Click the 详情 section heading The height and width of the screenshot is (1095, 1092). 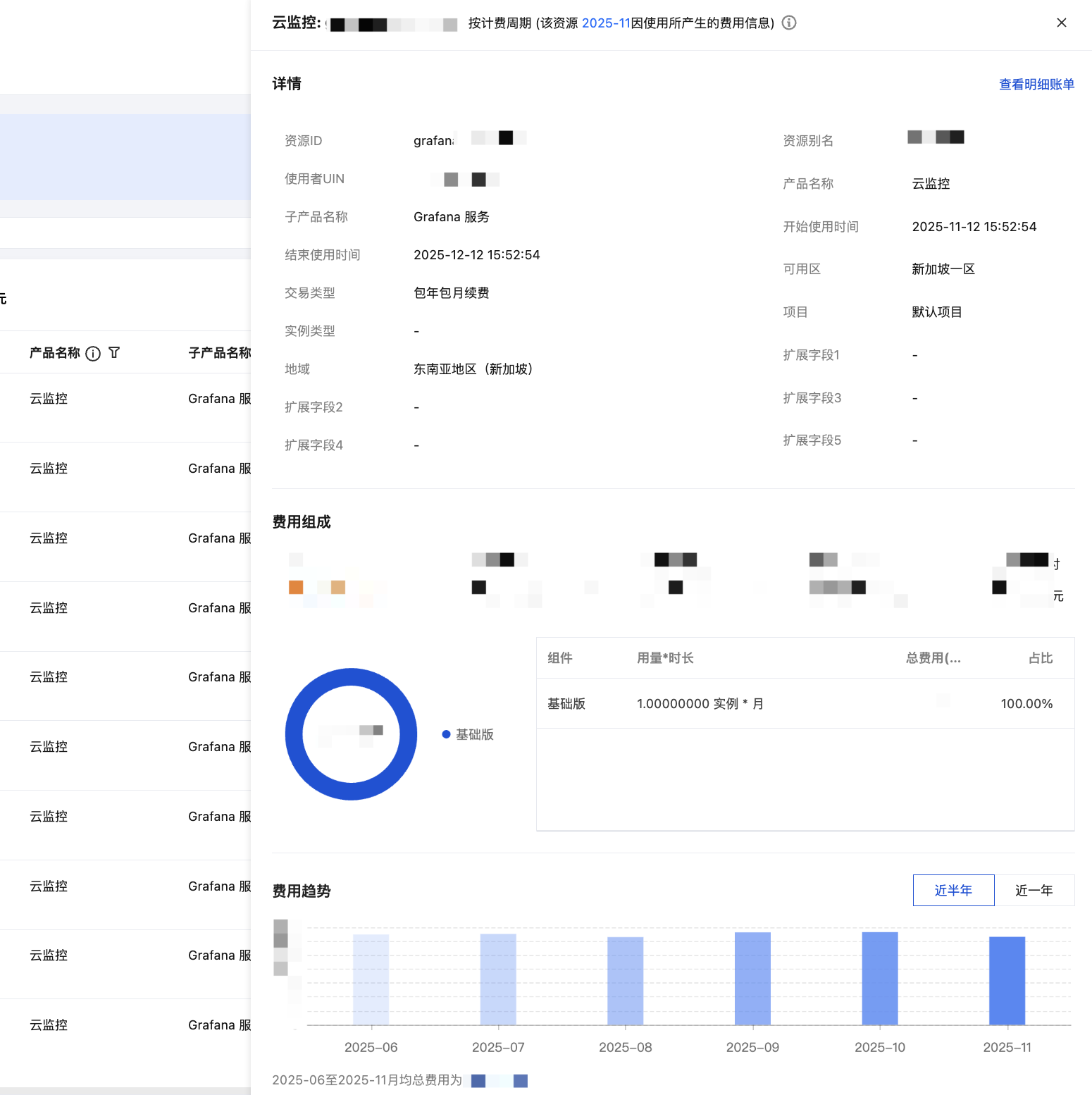(x=287, y=84)
